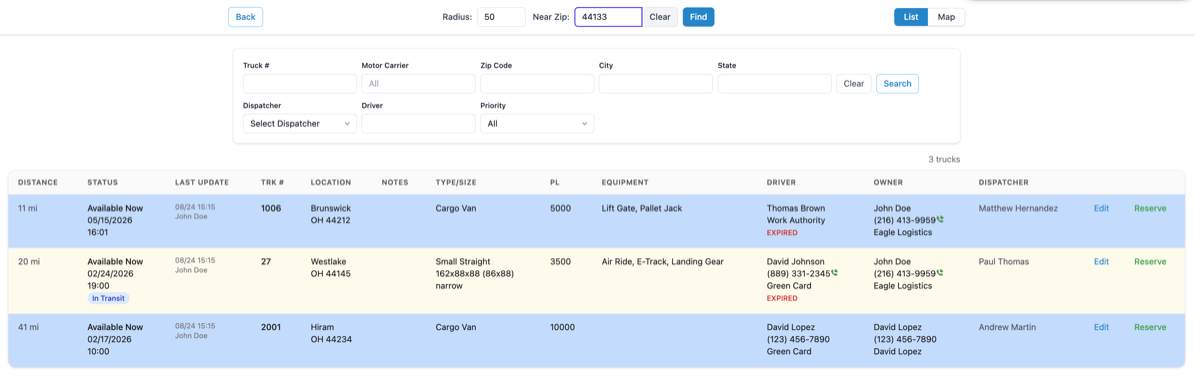Click the EXPIRED label under Thomas Brown

point(782,233)
